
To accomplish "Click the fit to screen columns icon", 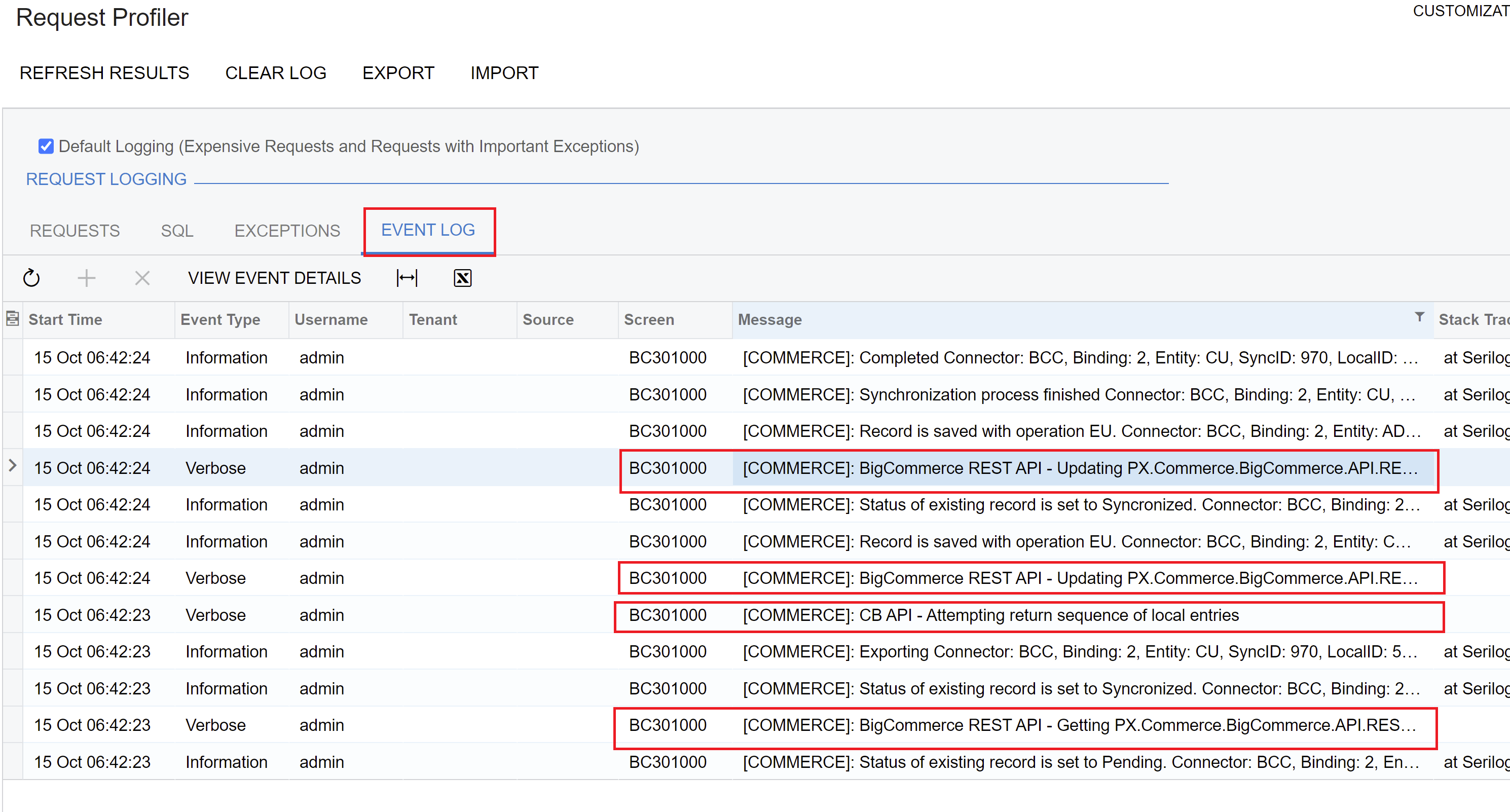I will click(x=407, y=278).
